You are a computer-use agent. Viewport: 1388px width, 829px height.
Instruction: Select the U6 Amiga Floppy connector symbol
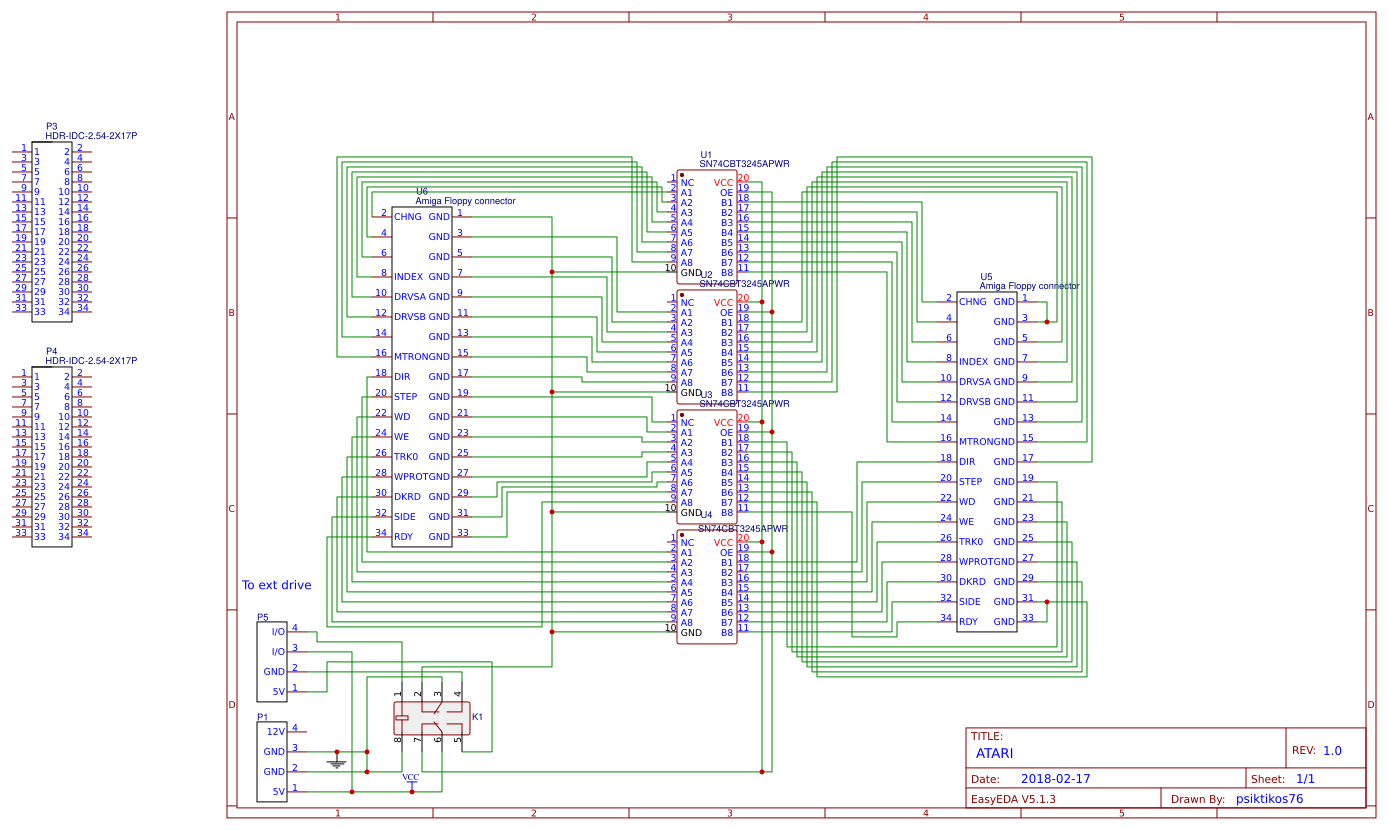point(420,370)
